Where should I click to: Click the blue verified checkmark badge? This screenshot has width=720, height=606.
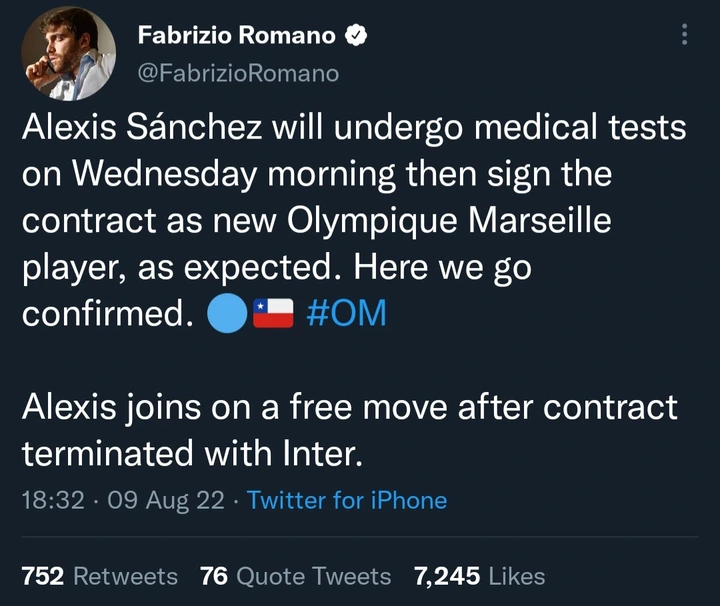pos(356,36)
